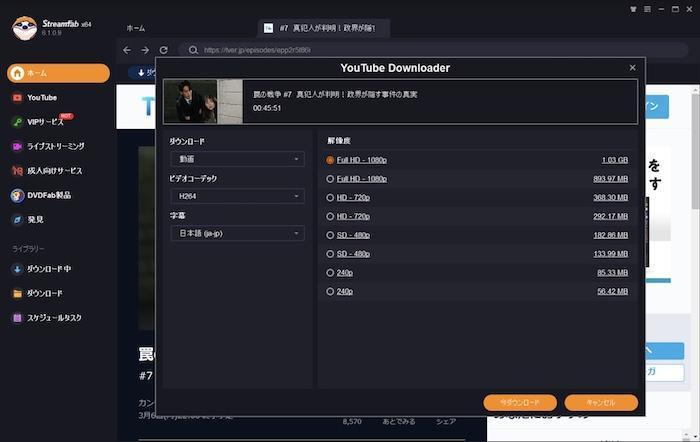Click the 368.30 MB size link
Image resolution: width=700 pixels, height=442 pixels.
click(610, 197)
